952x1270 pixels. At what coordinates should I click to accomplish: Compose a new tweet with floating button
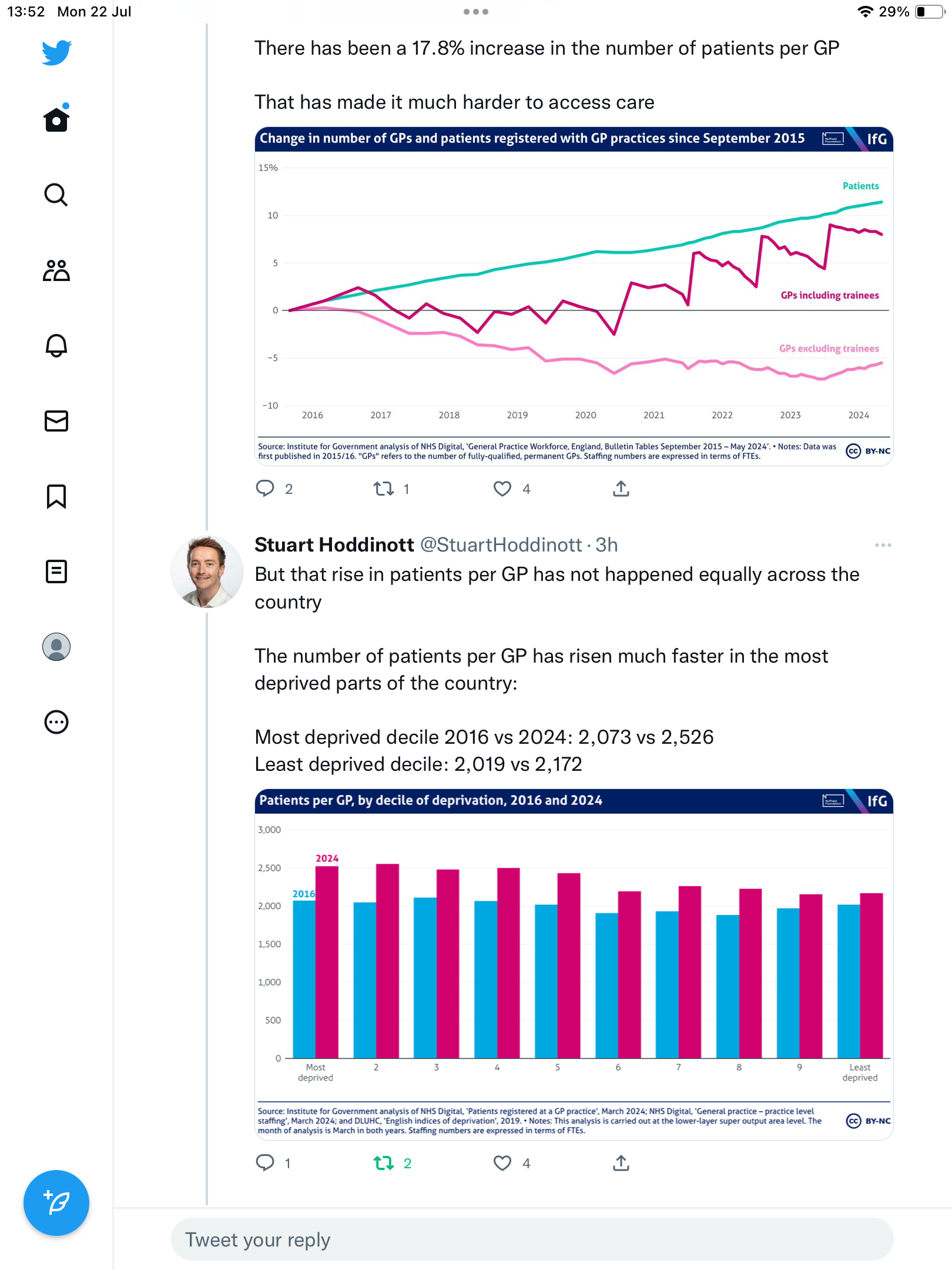coord(56,1203)
